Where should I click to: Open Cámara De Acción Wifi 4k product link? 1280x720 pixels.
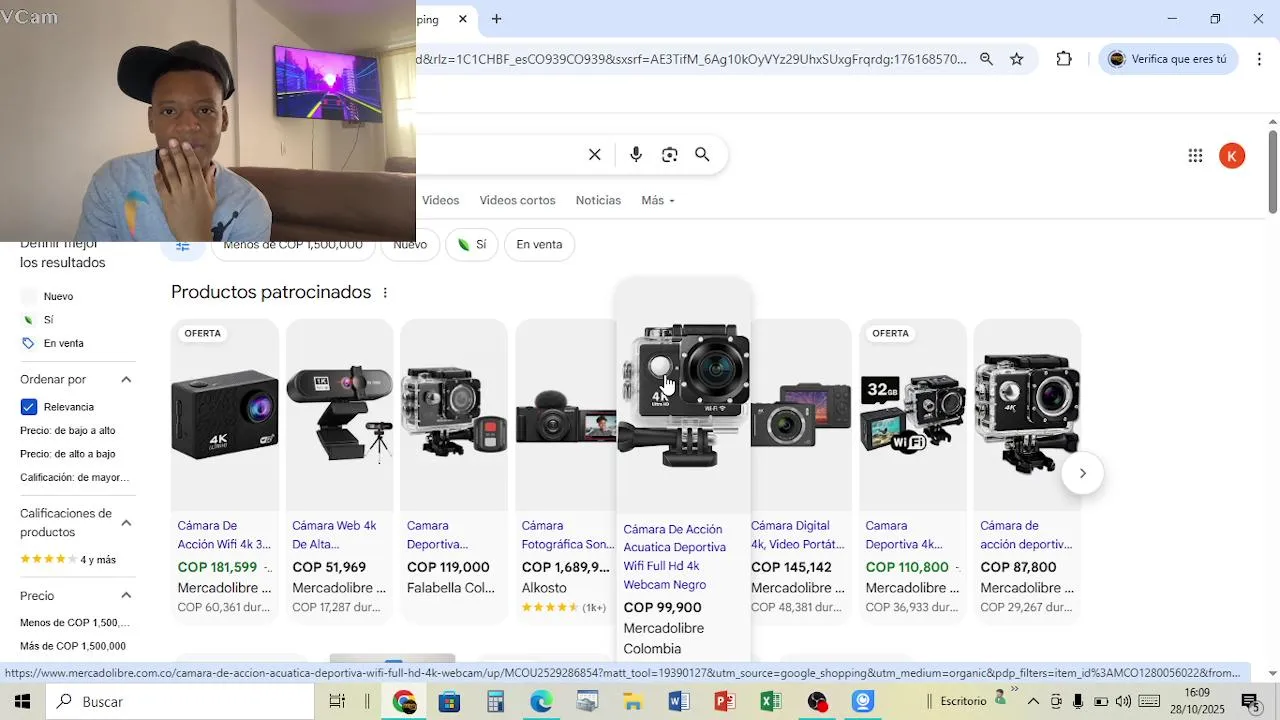pyautogui.click(x=224, y=535)
